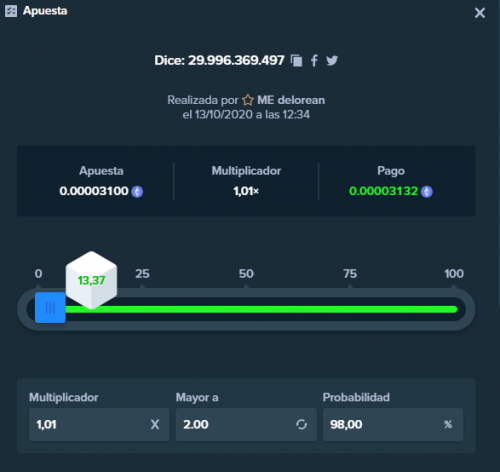Image resolution: width=500 pixels, height=472 pixels.
Task: Click the dice result cube showing 13,37
Action: (91, 280)
